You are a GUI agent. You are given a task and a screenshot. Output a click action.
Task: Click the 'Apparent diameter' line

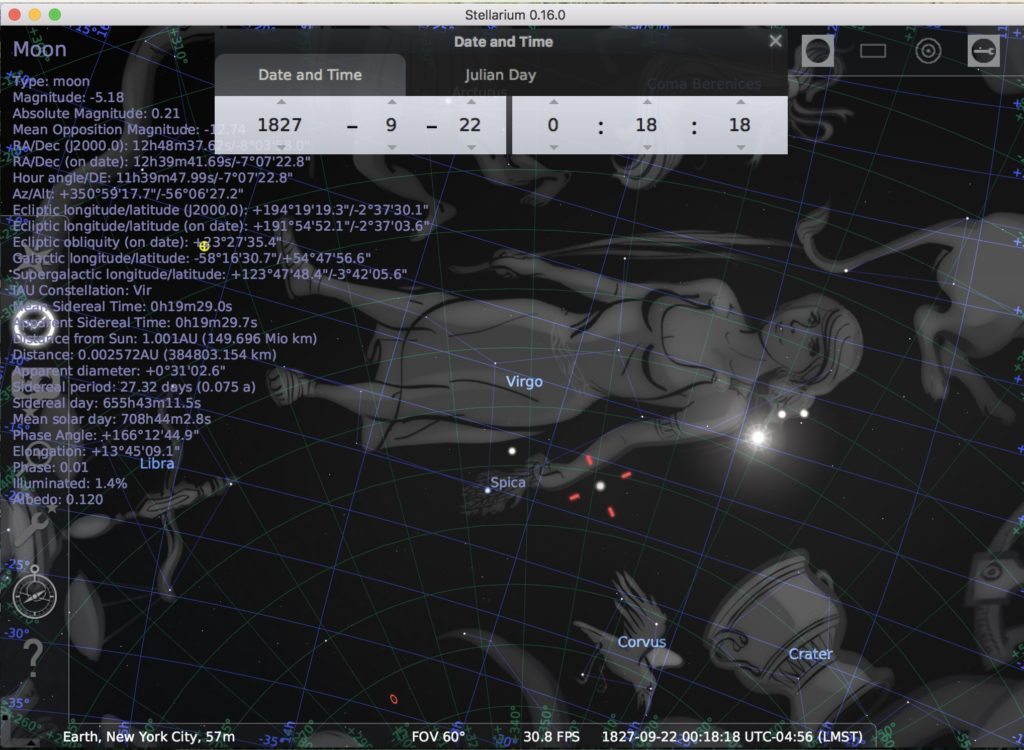click(119, 371)
